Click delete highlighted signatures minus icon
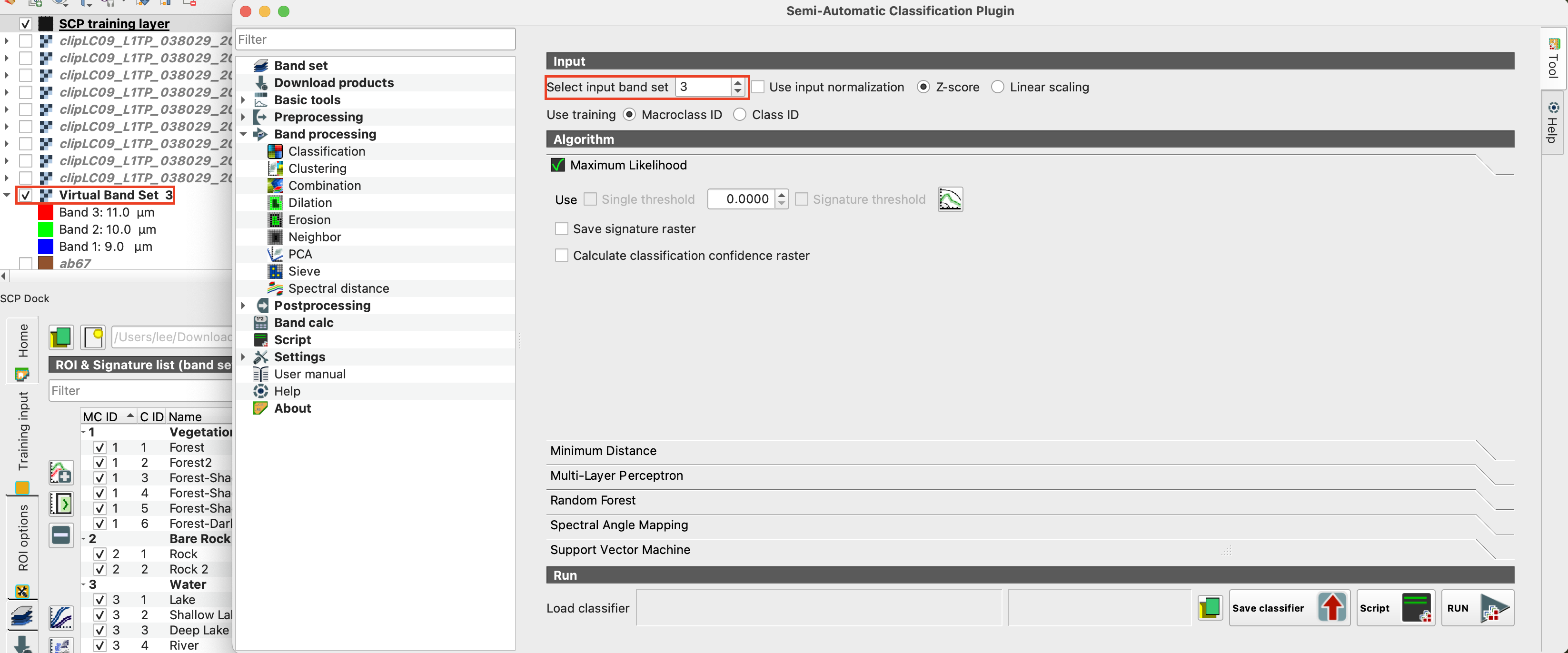 [61, 535]
